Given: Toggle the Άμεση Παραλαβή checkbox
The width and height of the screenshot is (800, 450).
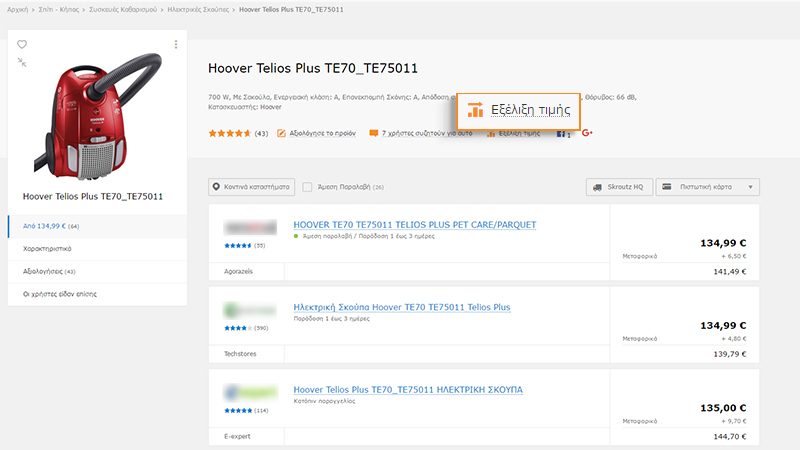Looking at the screenshot, I should (x=307, y=187).
